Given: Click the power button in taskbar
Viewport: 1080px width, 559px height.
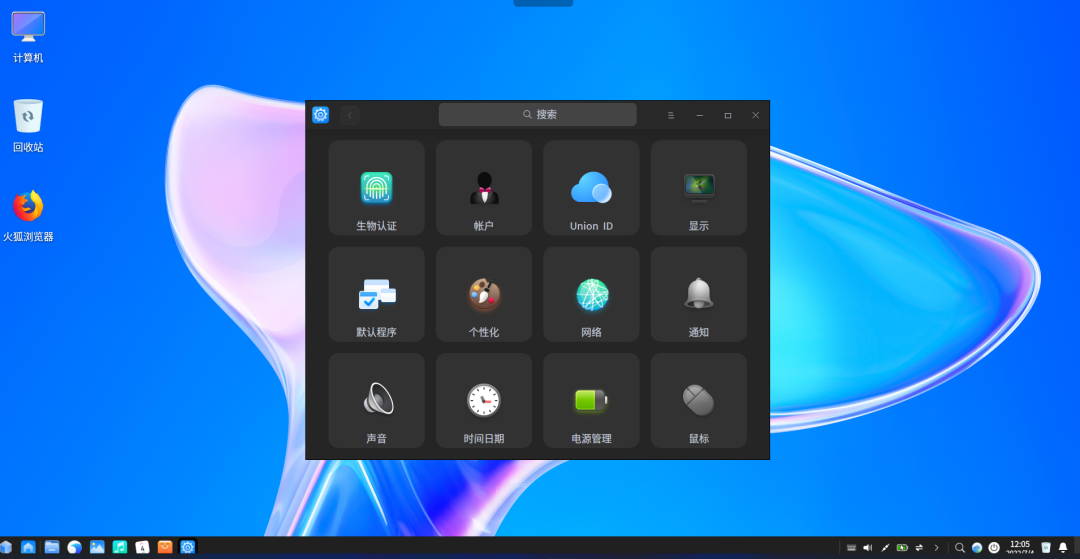Looking at the screenshot, I should [994, 547].
